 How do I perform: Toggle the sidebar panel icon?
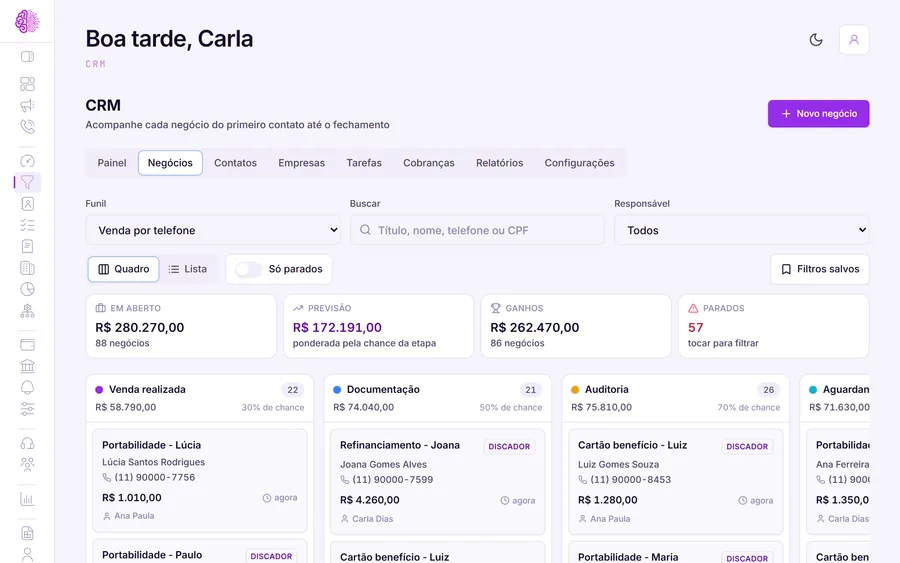(x=27, y=56)
